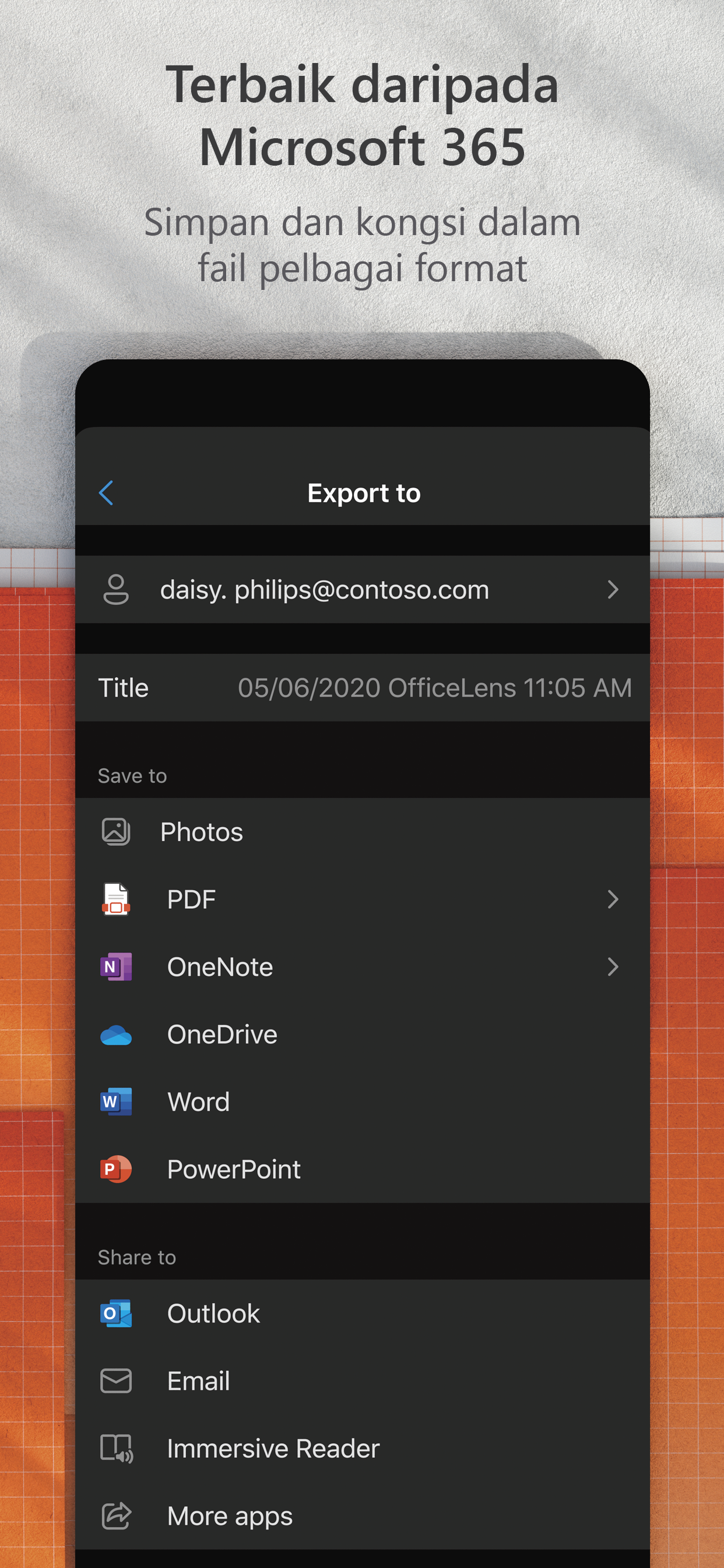
Task: Select Word label in Save to list
Action: coord(198,1102)
